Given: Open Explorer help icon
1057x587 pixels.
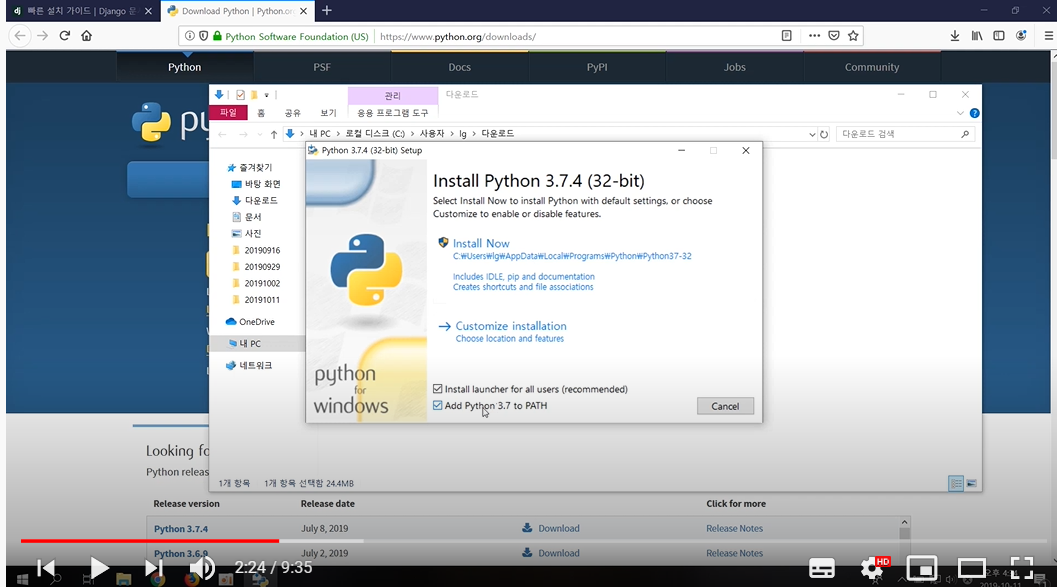Looking at the screenshot, I should click(x=974, y=113).
